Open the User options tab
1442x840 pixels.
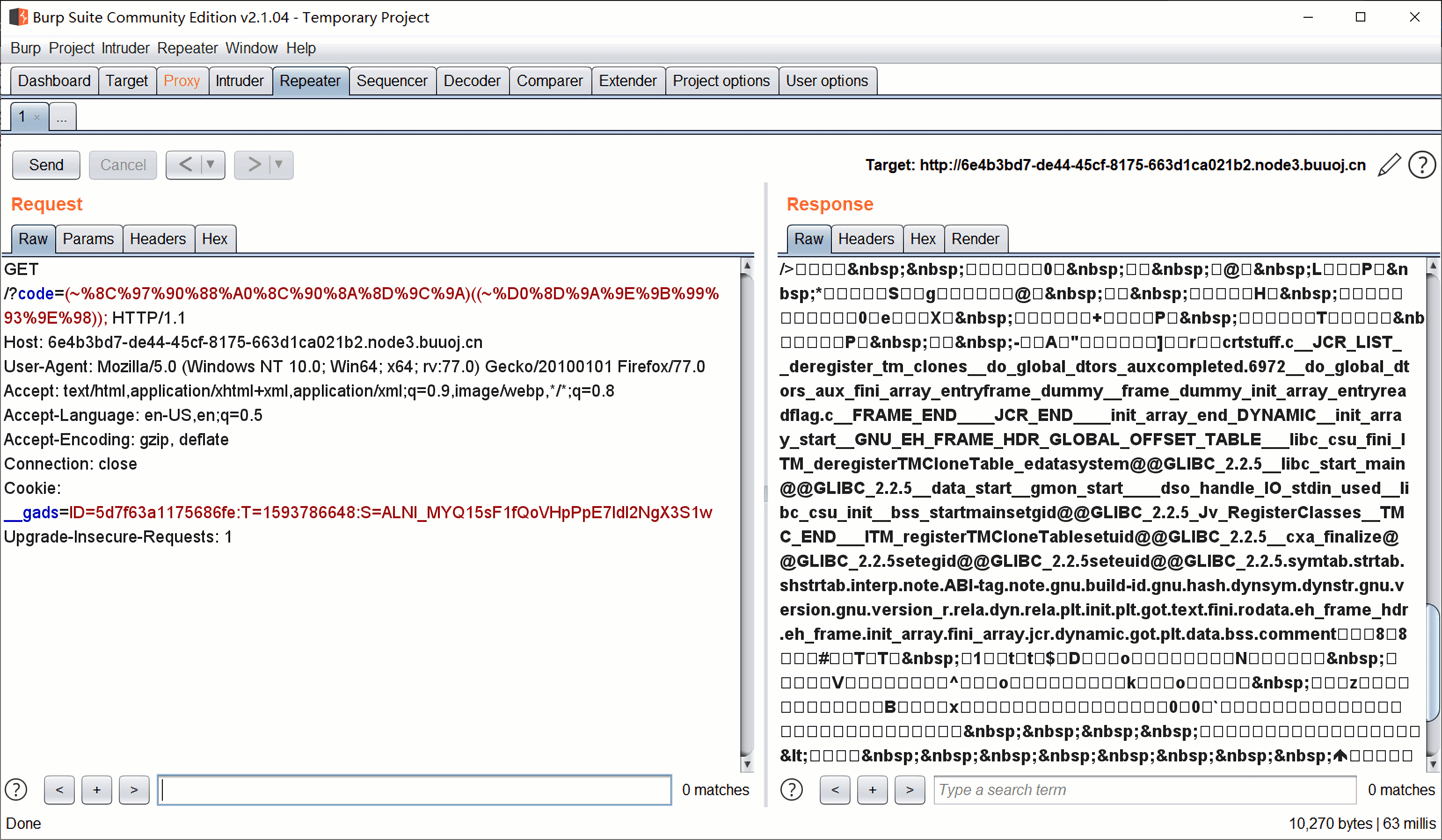pos(827,80)
